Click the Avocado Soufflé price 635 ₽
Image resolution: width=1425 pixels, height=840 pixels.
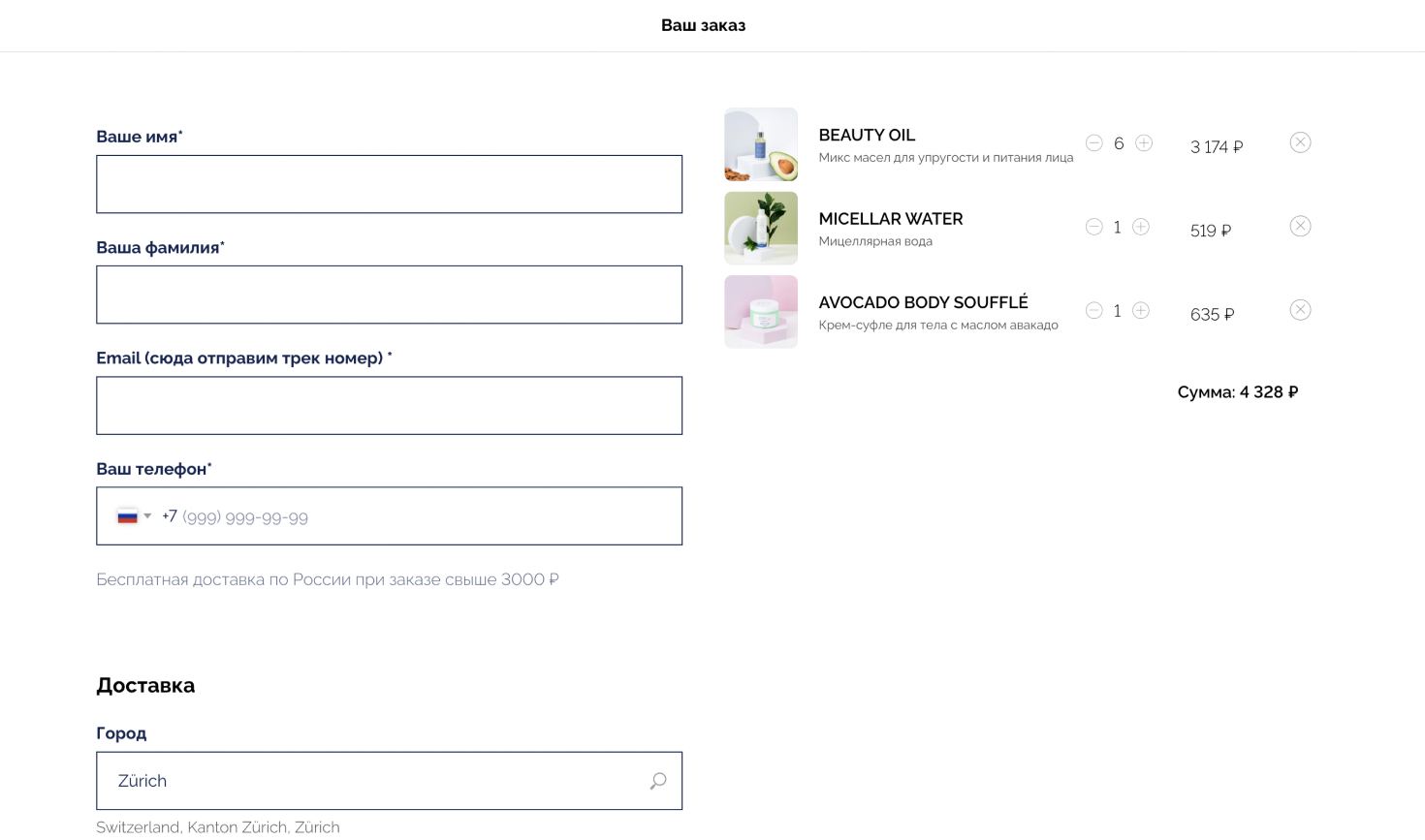tap(1212, 315)
